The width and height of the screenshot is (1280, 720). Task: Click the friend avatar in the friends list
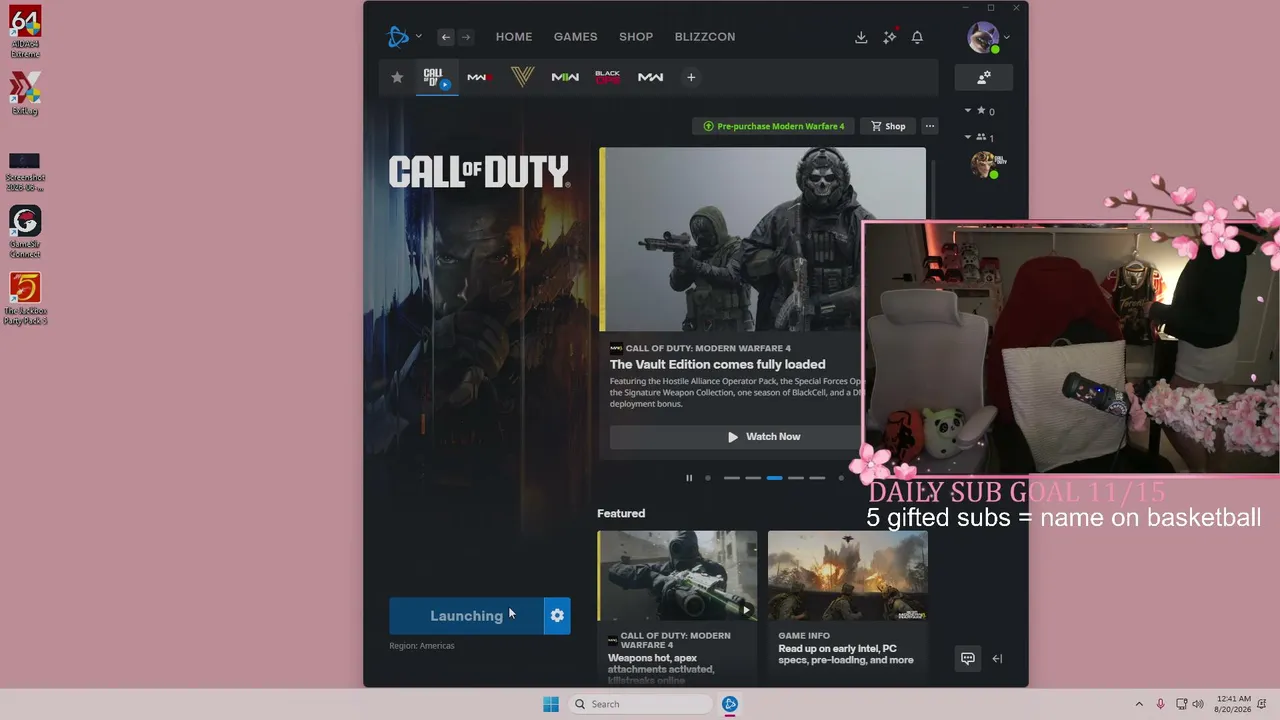pyautogui.click(x=986, y=164)
